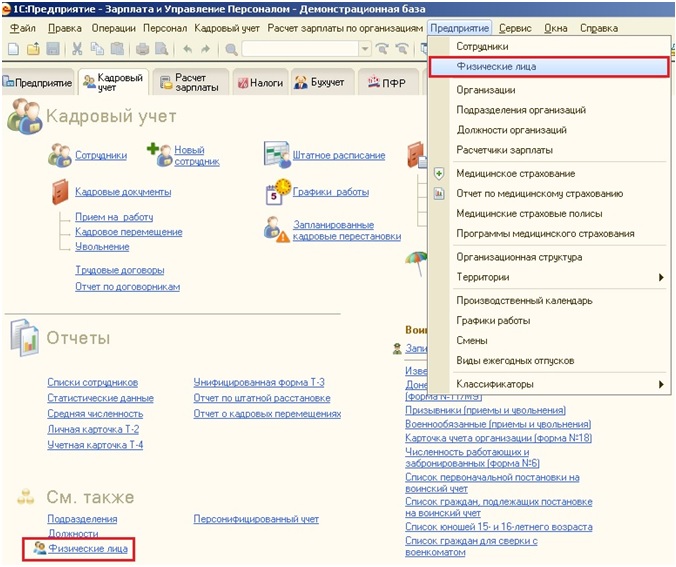Open the Сервис menu
Screen dimensions: 676x567
[515, 28]
